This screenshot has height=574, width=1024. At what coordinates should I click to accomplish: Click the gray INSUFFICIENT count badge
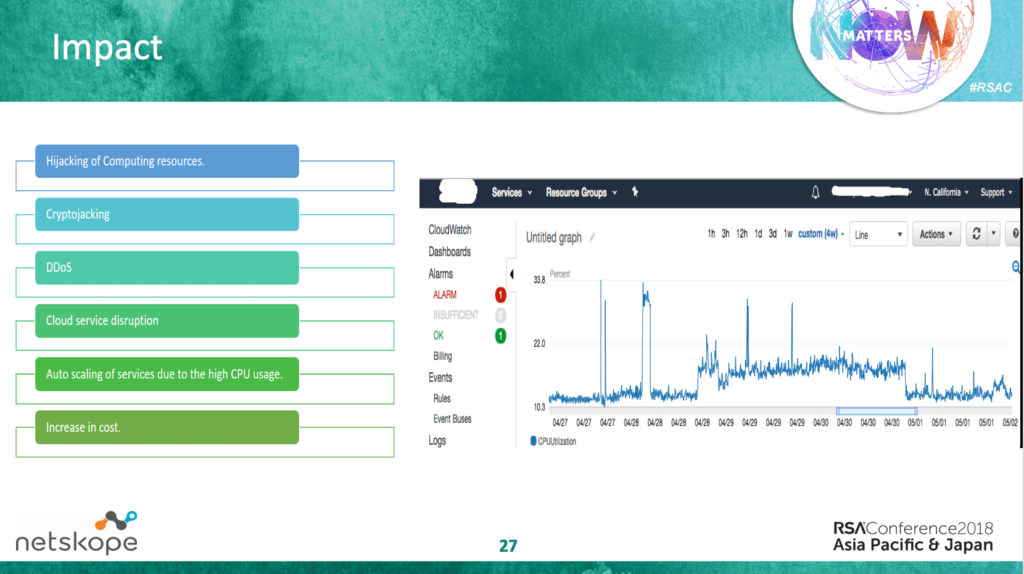pyautogui.click(x=500, y=315)
